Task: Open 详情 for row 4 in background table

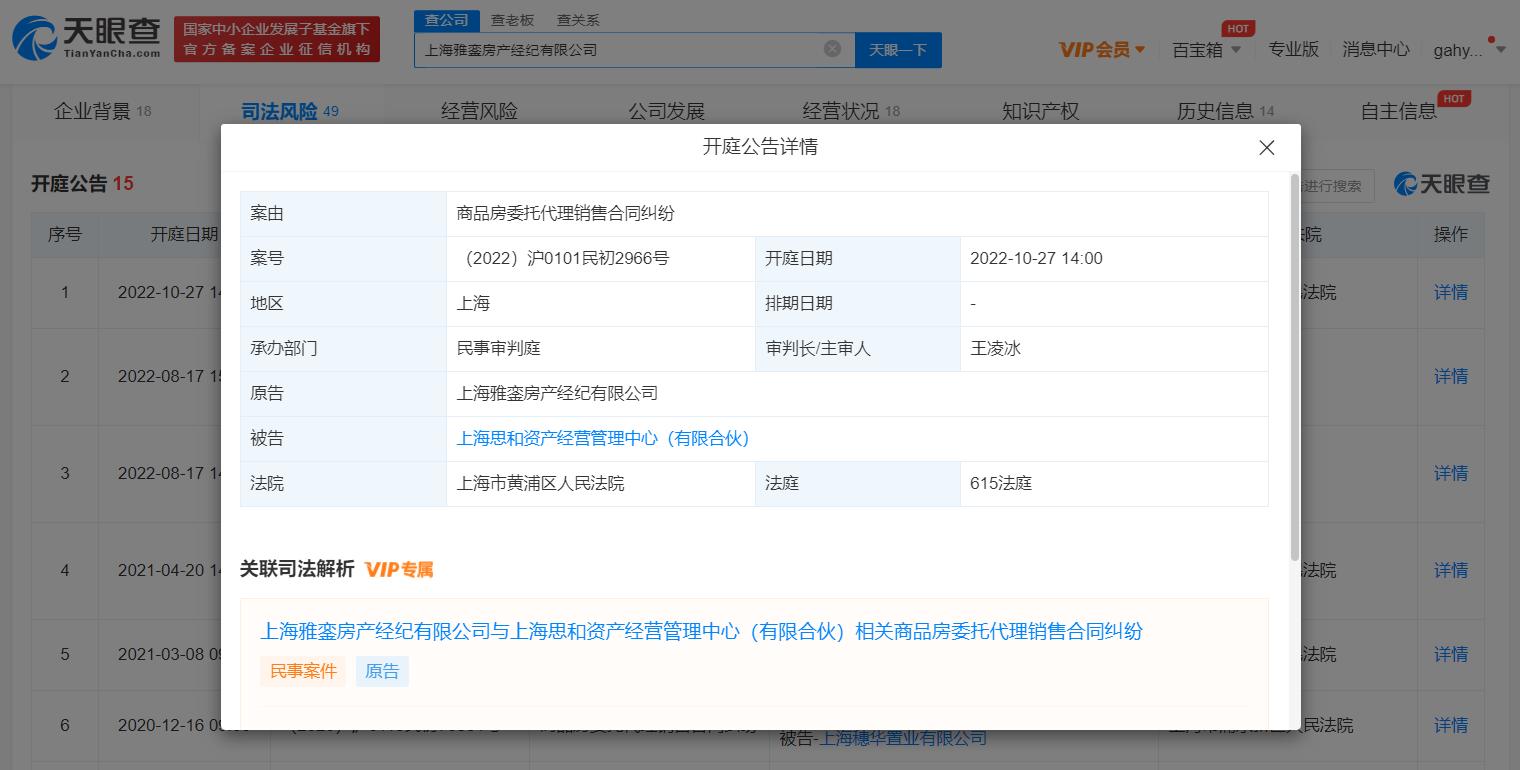Action: [x=1451, y=570]
